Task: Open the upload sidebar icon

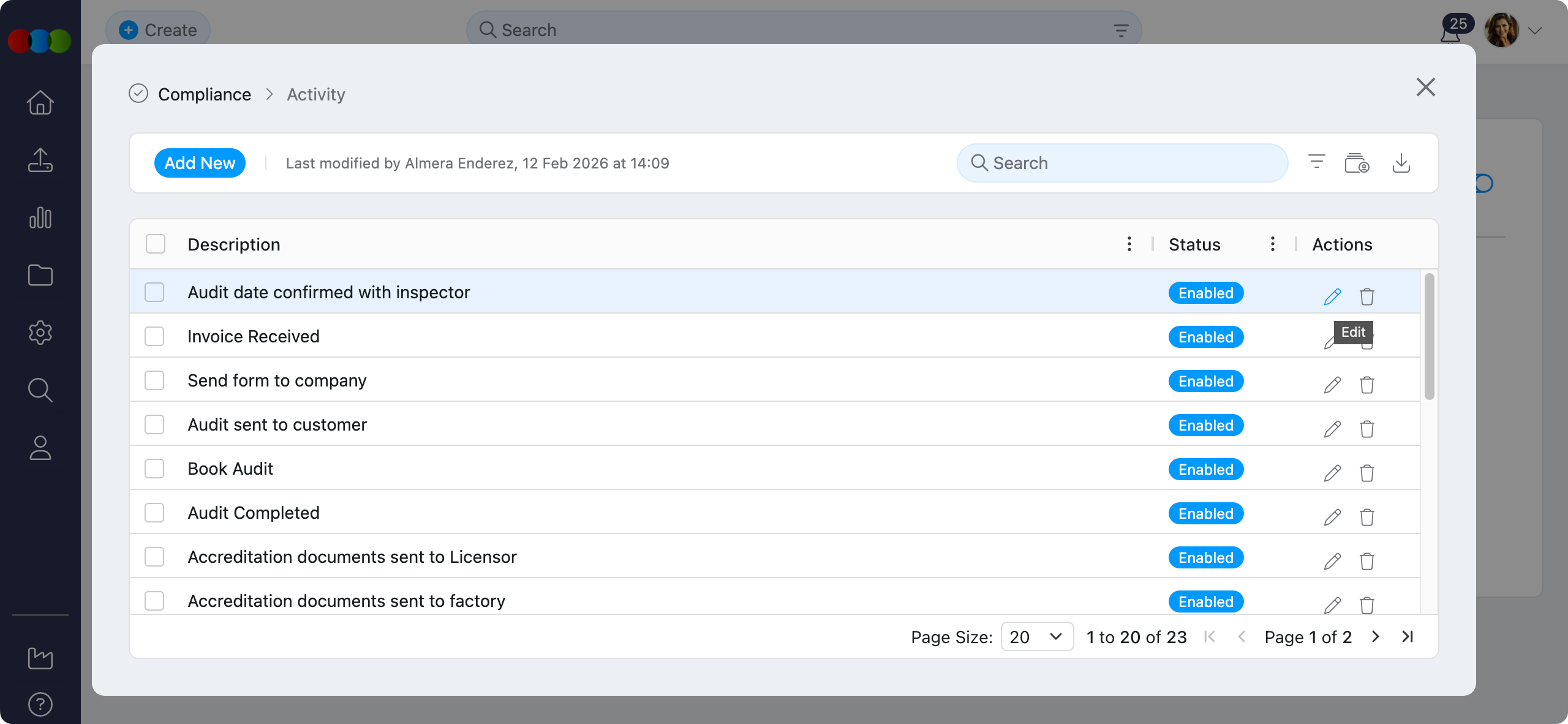Action: coord(40,160)
